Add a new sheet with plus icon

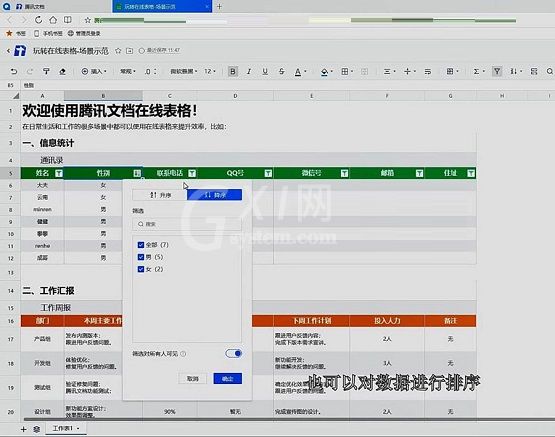click(24, 429)
